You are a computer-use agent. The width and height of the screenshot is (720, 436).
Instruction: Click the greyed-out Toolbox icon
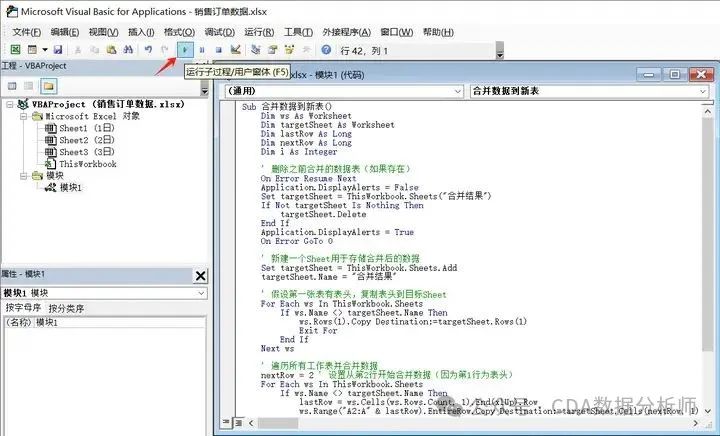coord(306,50)
